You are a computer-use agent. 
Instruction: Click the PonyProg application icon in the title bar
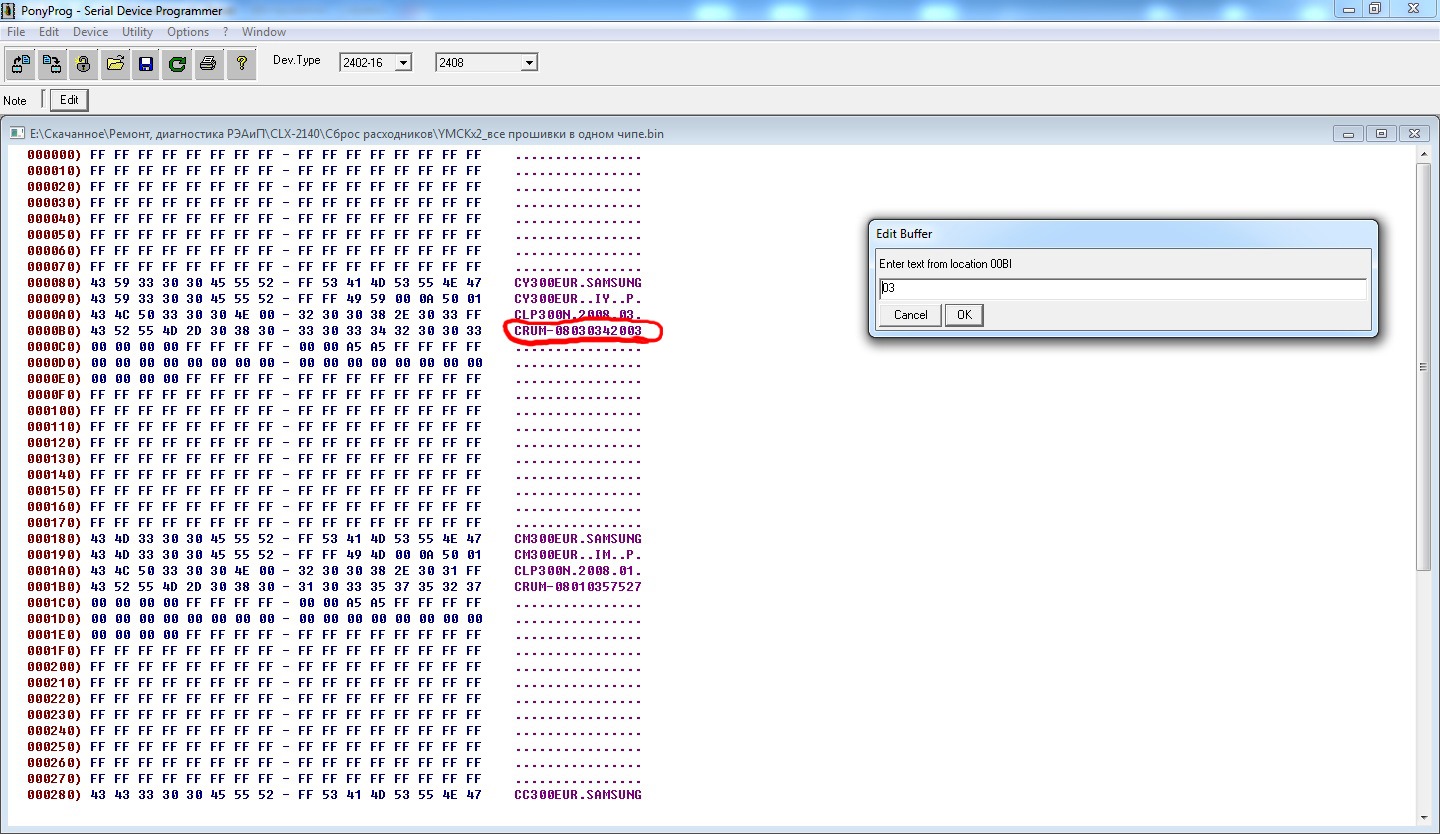tap(10, 10)
